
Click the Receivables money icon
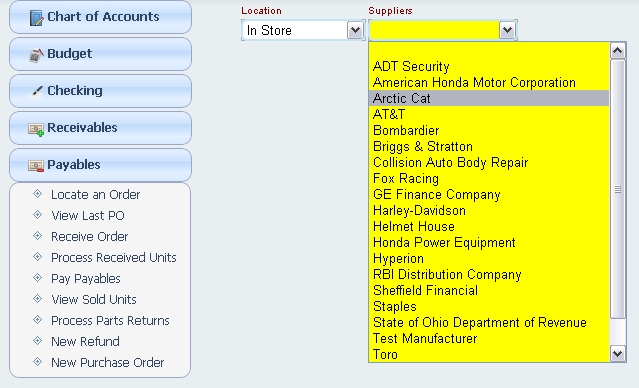coord(36,129)
